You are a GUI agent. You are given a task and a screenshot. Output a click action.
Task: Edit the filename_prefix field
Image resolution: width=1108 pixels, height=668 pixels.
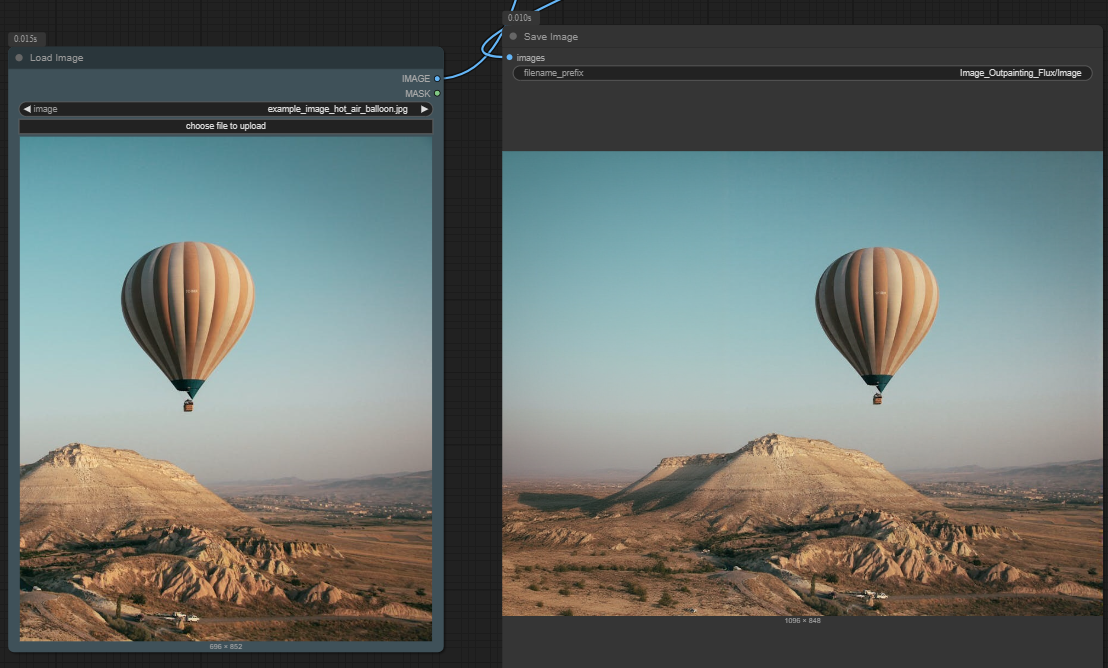point(802,73)
